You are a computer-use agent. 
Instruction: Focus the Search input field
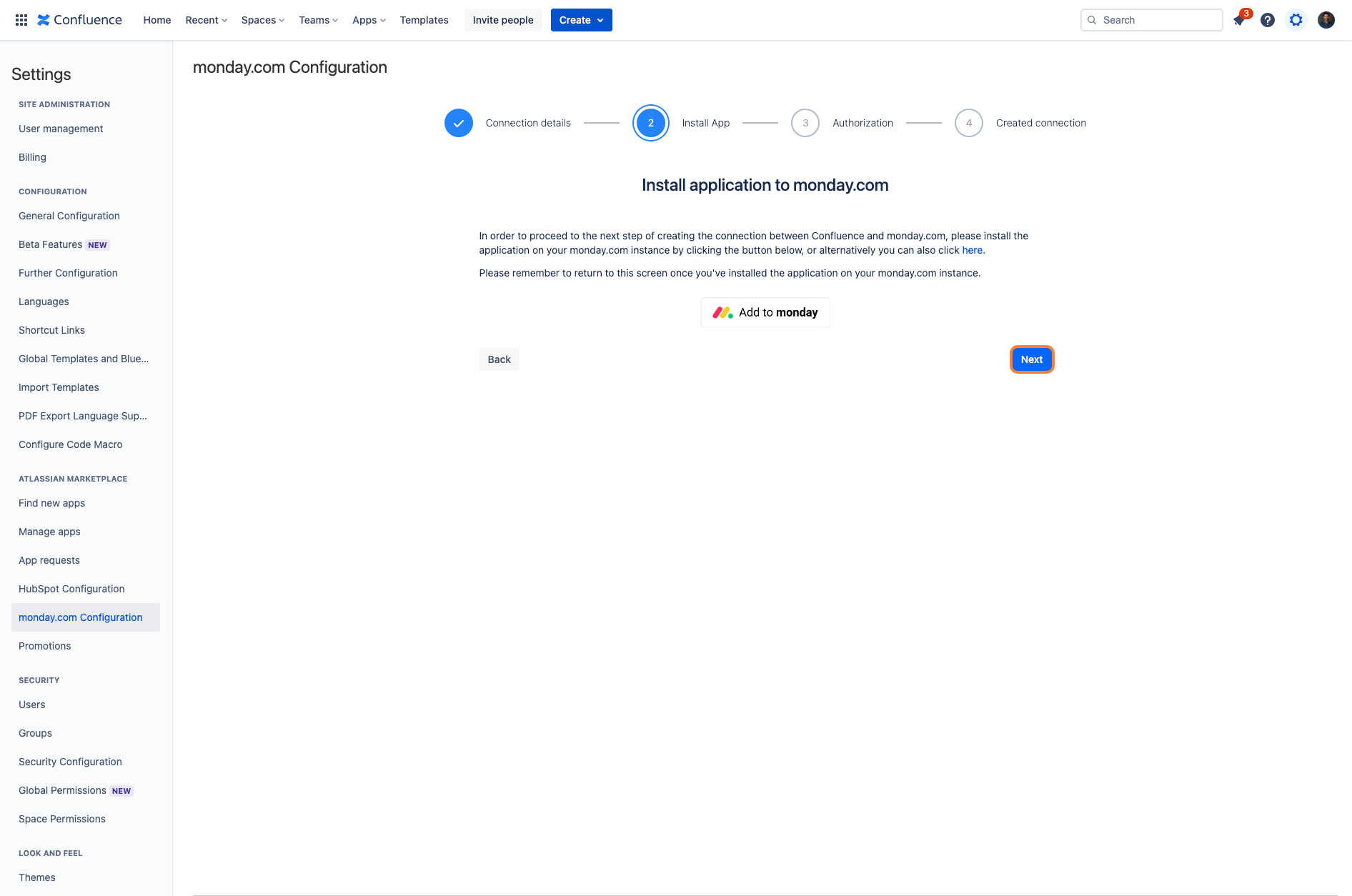[x=1152, y=20]
